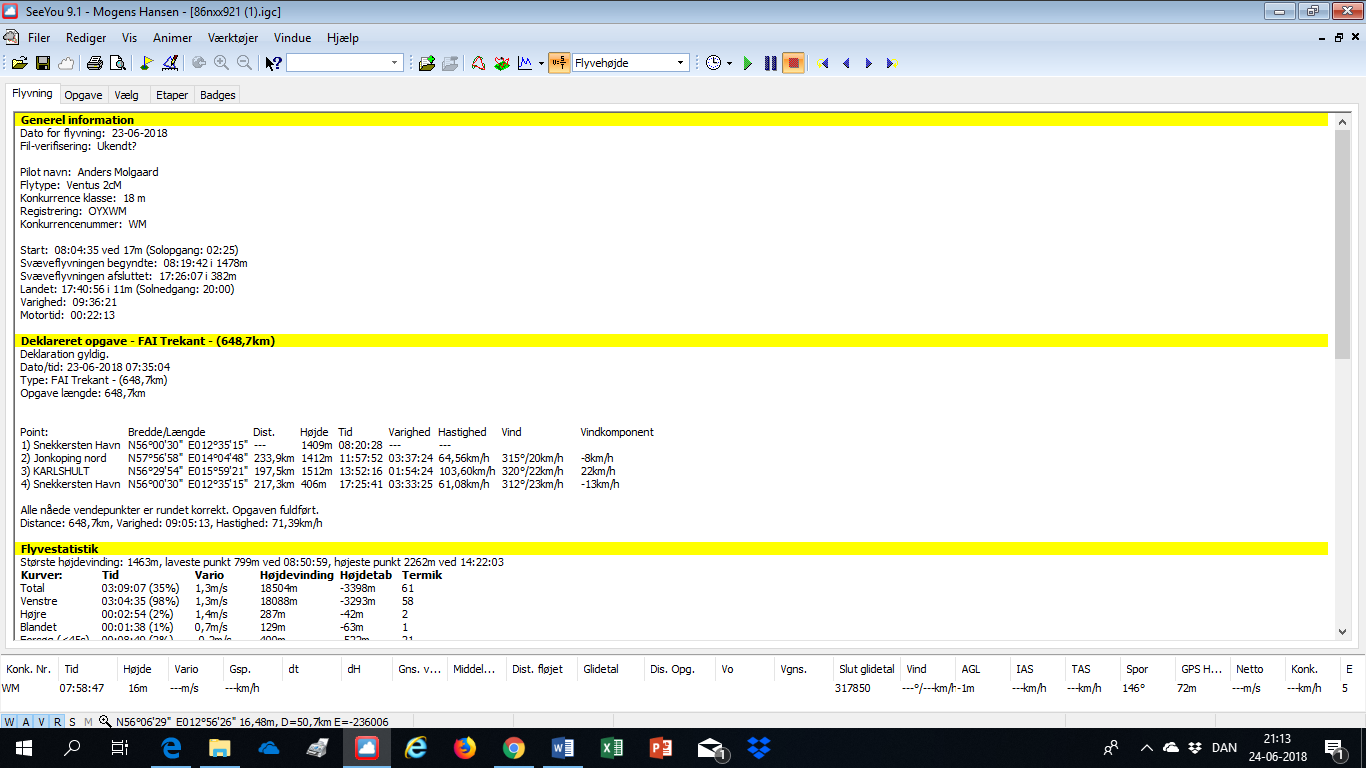The image size is (1366, 768).
Task: Click the Save floppy disk icon
Action: [43, 63]
